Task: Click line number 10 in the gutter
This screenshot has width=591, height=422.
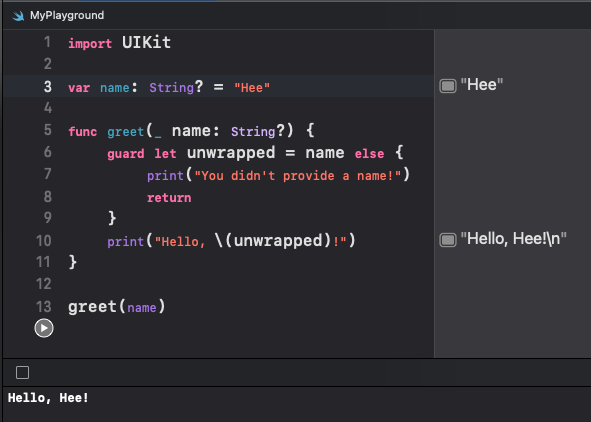Action: (x=44, y=240)
